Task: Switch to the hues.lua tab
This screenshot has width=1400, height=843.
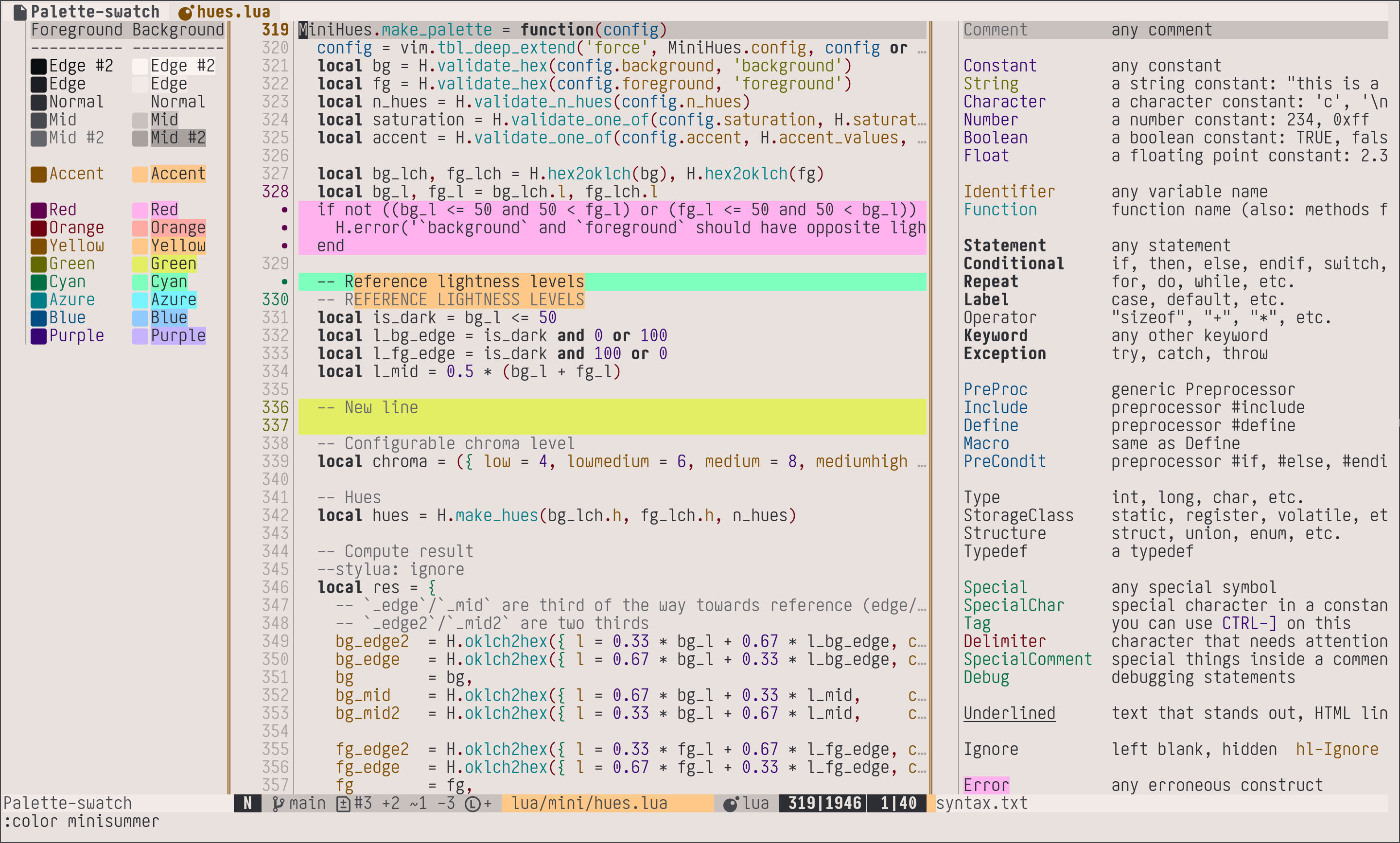Action: tap(233, 12)
